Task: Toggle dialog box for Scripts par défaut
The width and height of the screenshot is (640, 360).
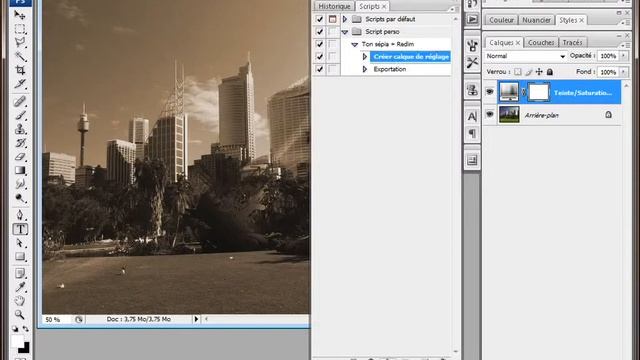Action: point(333,19)
